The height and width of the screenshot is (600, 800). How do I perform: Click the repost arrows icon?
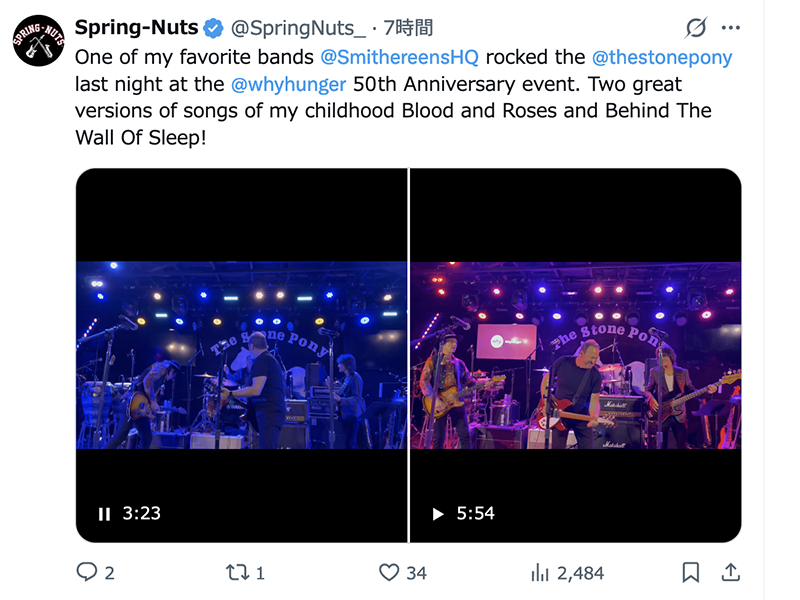tap(238, 572)
